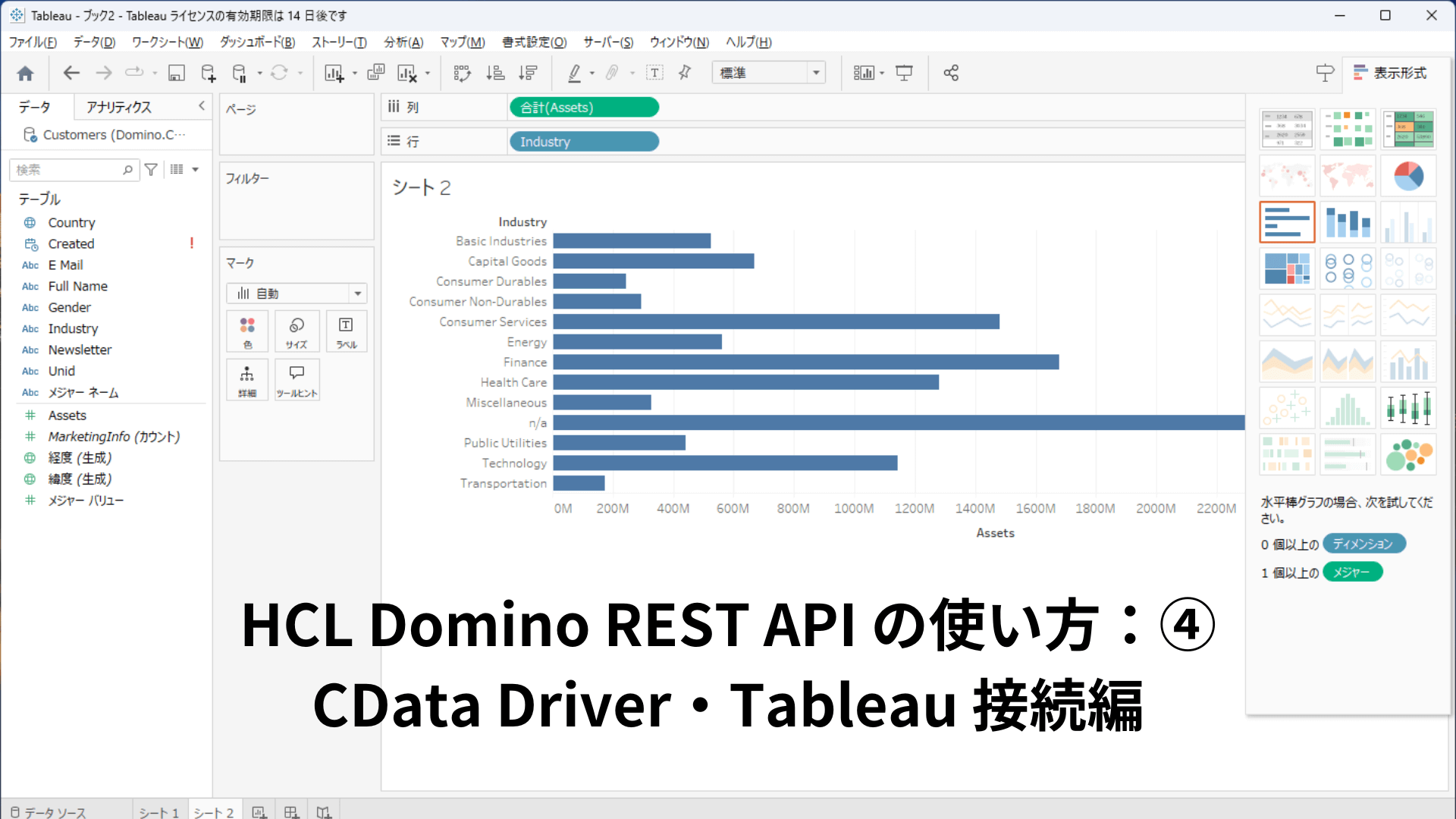Screen dimensions: 1456x819
Task: Click the share workbook icon
Action: tap(951, 72)
